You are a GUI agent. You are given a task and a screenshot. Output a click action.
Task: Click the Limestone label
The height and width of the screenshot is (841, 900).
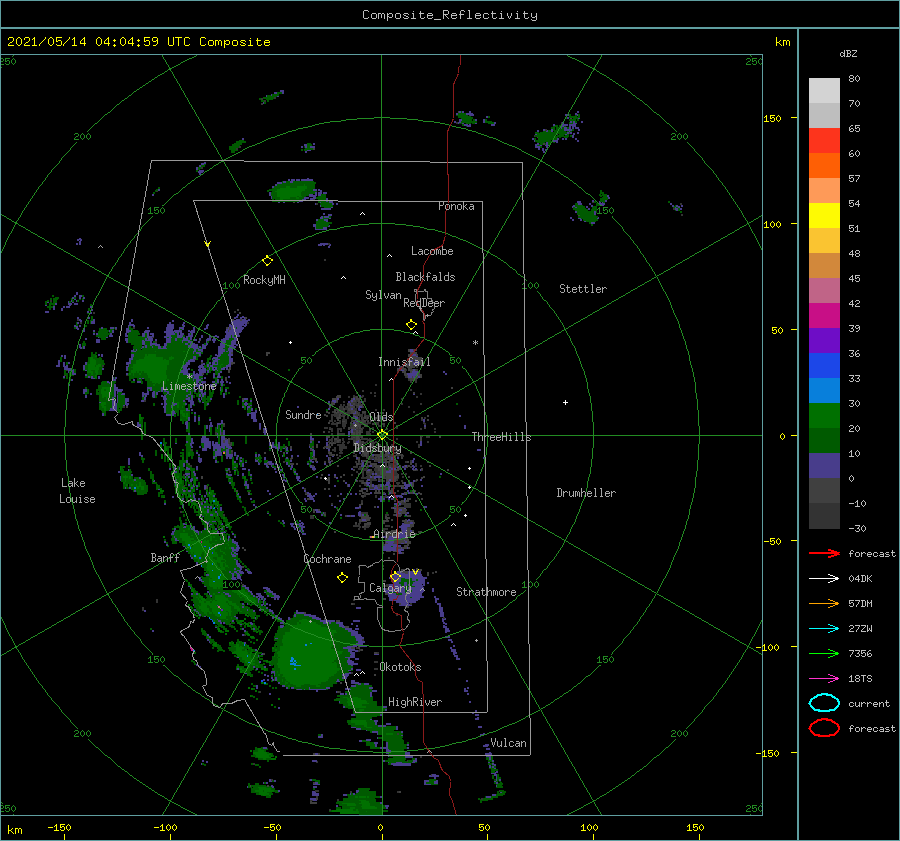(x=189, y=386)
